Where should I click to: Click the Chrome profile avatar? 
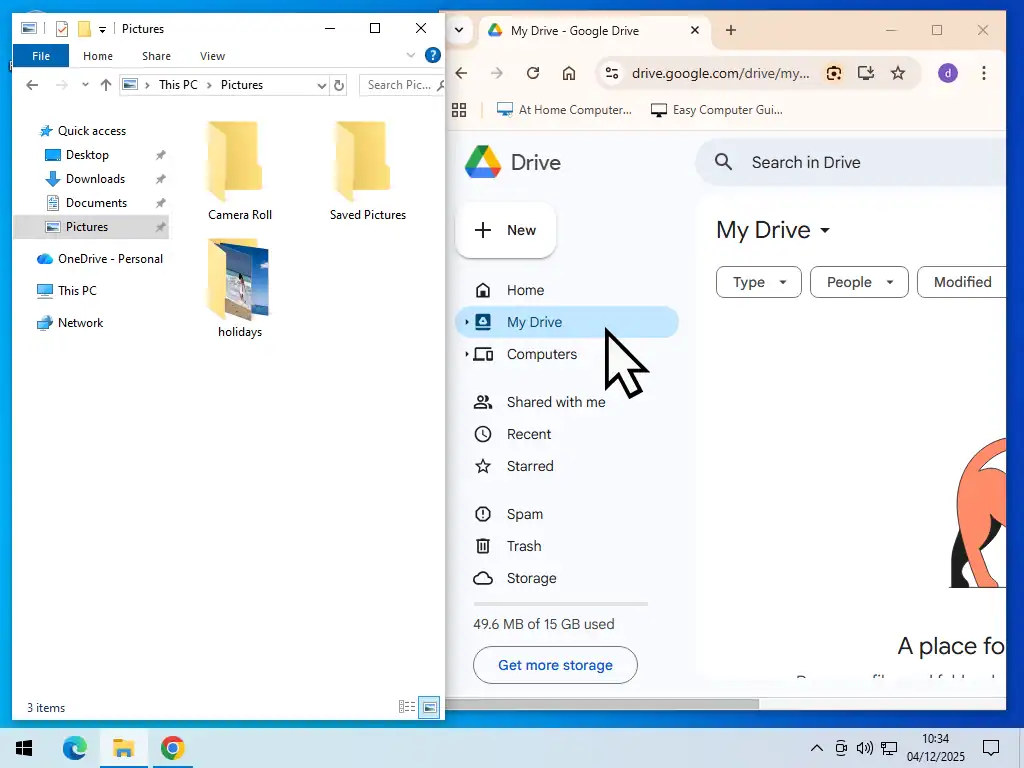(947, 73)
